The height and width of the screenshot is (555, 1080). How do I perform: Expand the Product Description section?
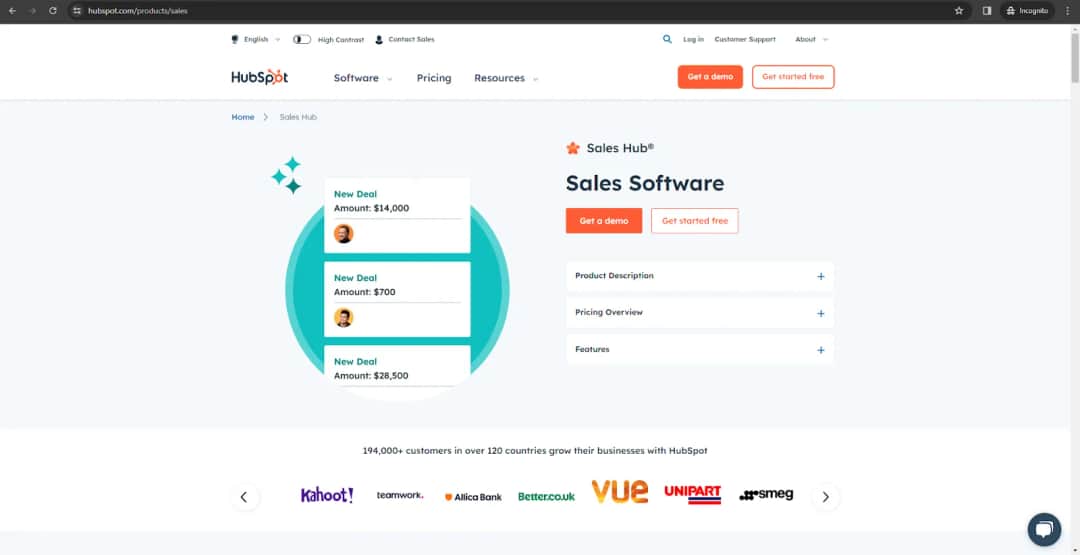click(700, 276)
